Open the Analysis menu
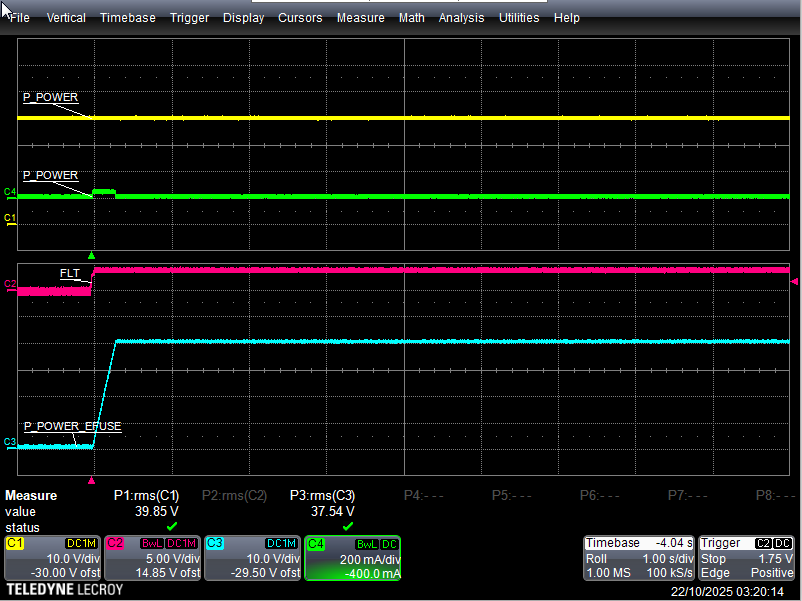The width and height of the screenshot is (802, 601). [x=461, y=18]
